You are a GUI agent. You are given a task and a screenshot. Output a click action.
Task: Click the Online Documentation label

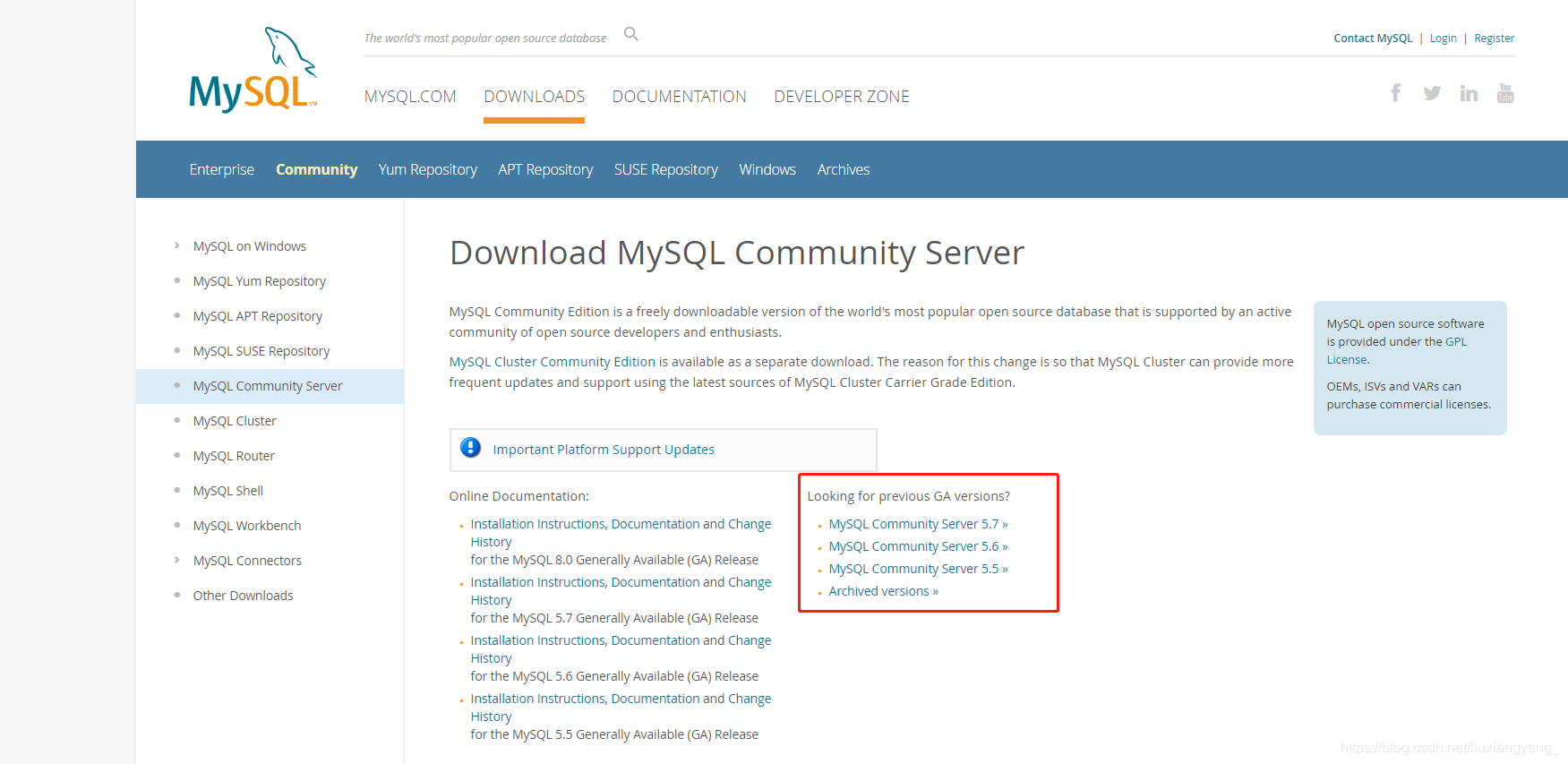tap(519, 496)
